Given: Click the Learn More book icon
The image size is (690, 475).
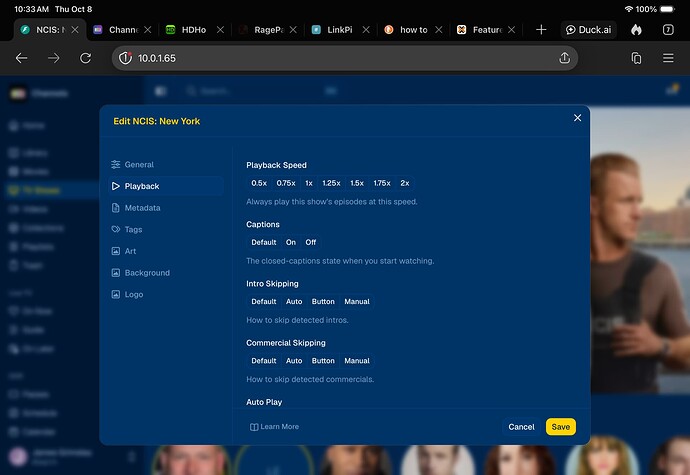Looking at the screenshot, I should [x=254, y=427].
